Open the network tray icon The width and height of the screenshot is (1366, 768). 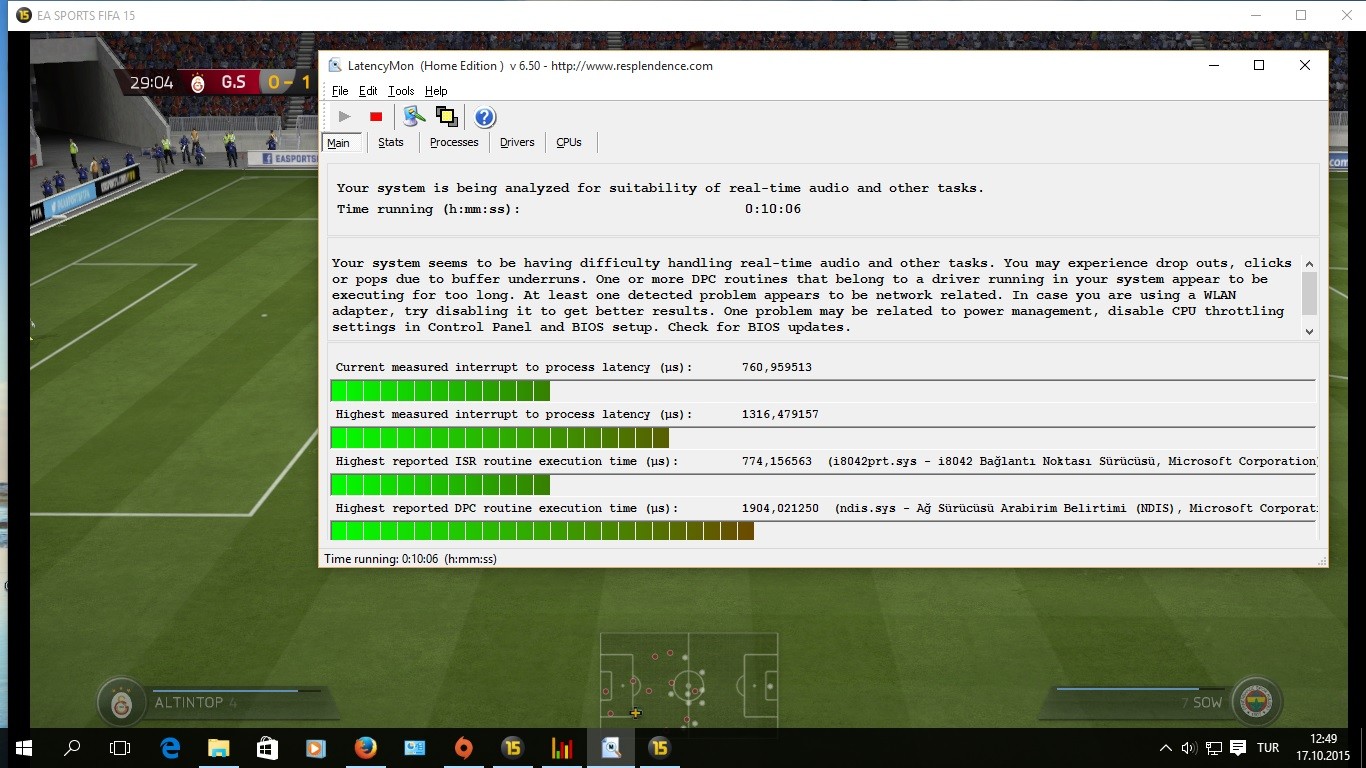(x=1214, y=748)
